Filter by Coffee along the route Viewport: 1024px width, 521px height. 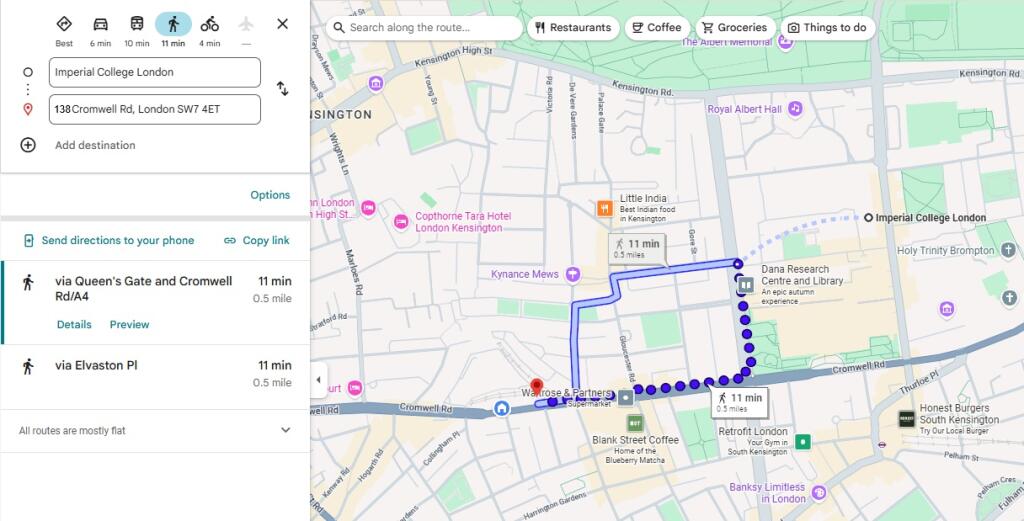click(x=657, y=27)
